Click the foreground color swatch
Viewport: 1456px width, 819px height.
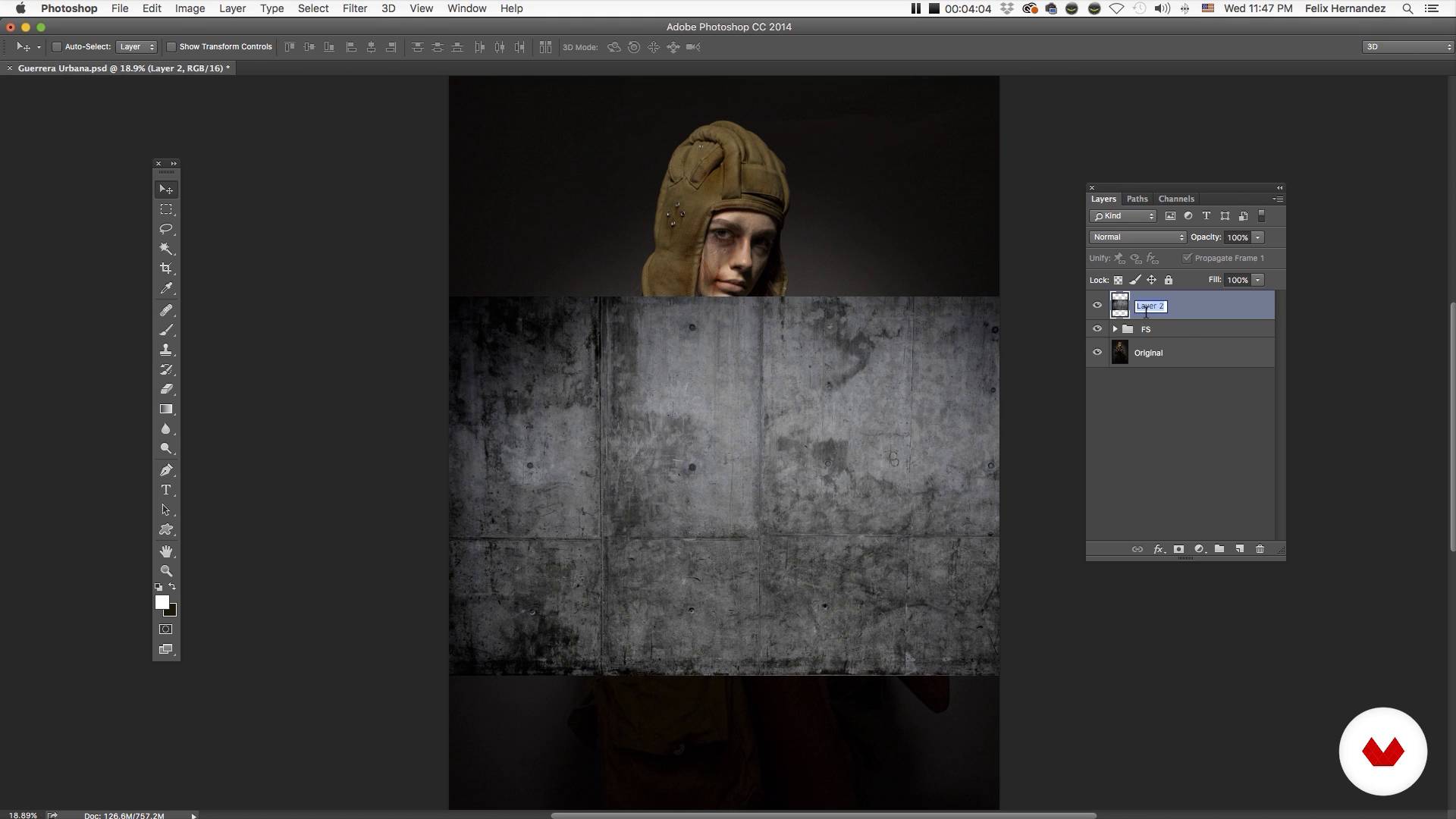point(162,602)
